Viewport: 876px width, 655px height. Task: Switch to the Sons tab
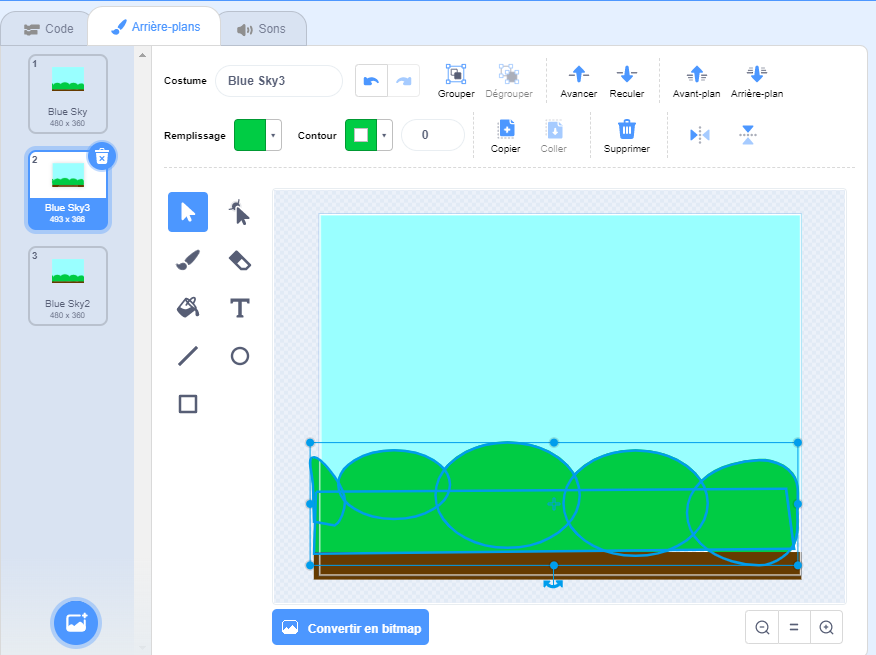pos(261,29)
